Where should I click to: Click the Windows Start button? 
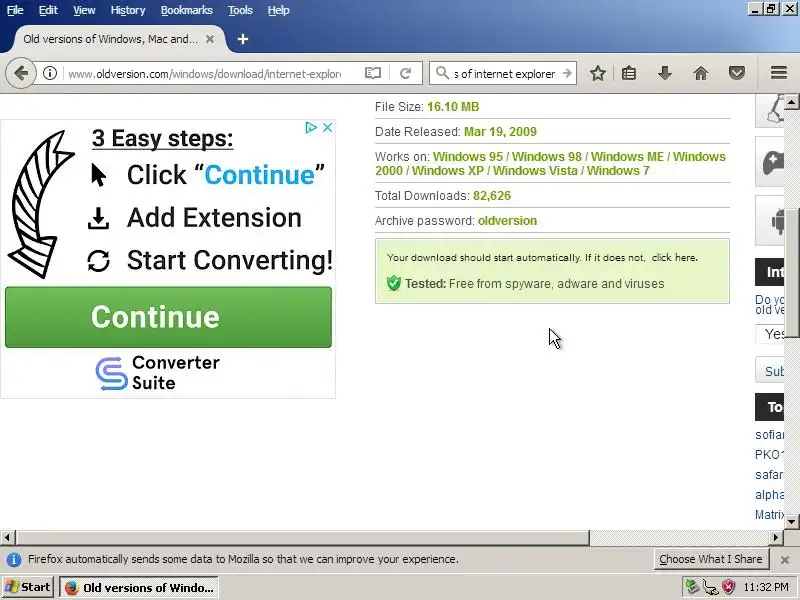coord(28,587)
